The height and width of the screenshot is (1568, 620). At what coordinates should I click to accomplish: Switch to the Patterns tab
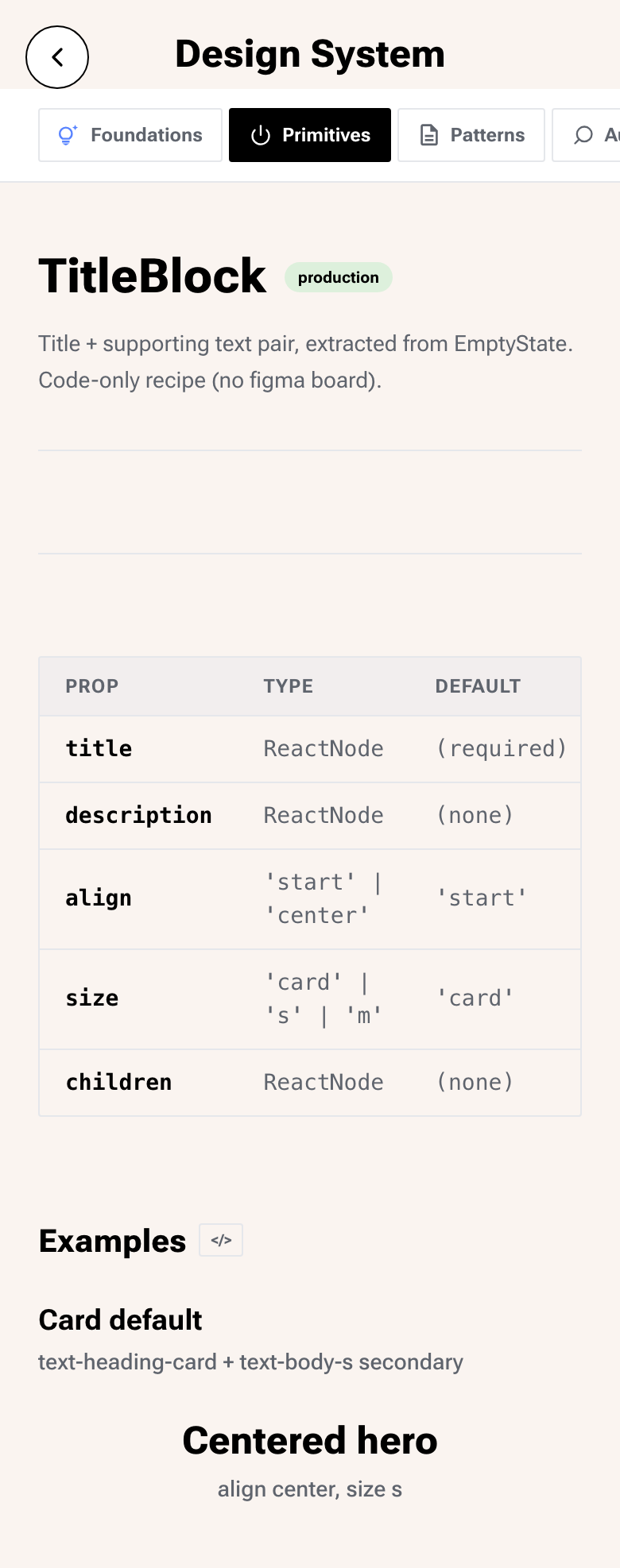471,135
